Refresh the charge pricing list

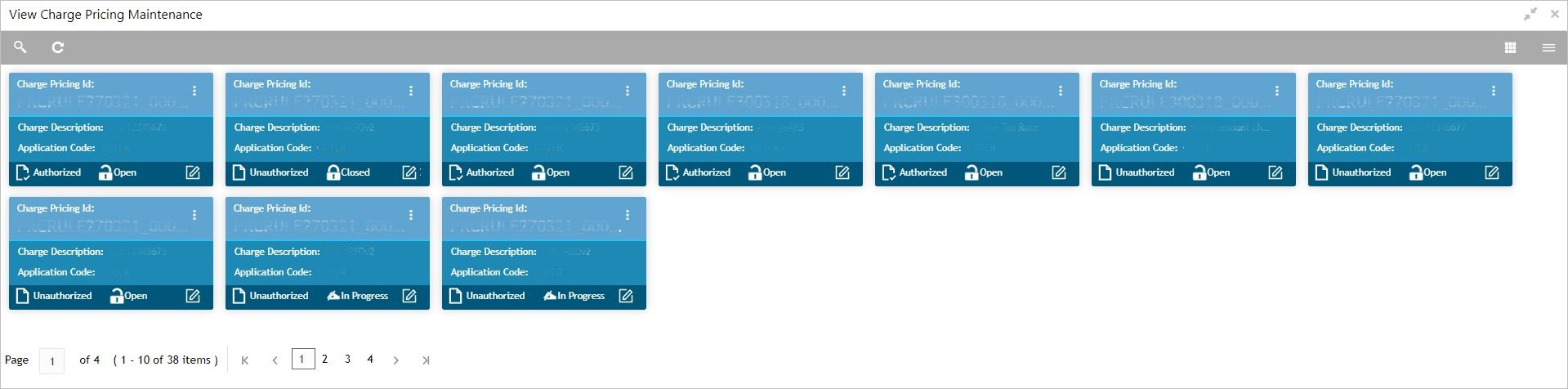[x=58, y=47]
